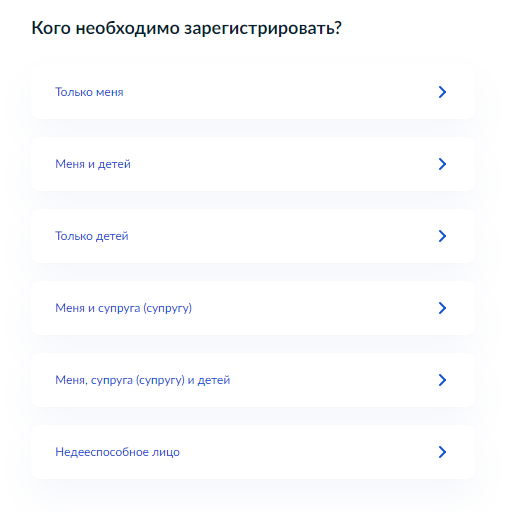Click the arrow icon for Меня и детей

pyautogui.click(x=442, y=164)
